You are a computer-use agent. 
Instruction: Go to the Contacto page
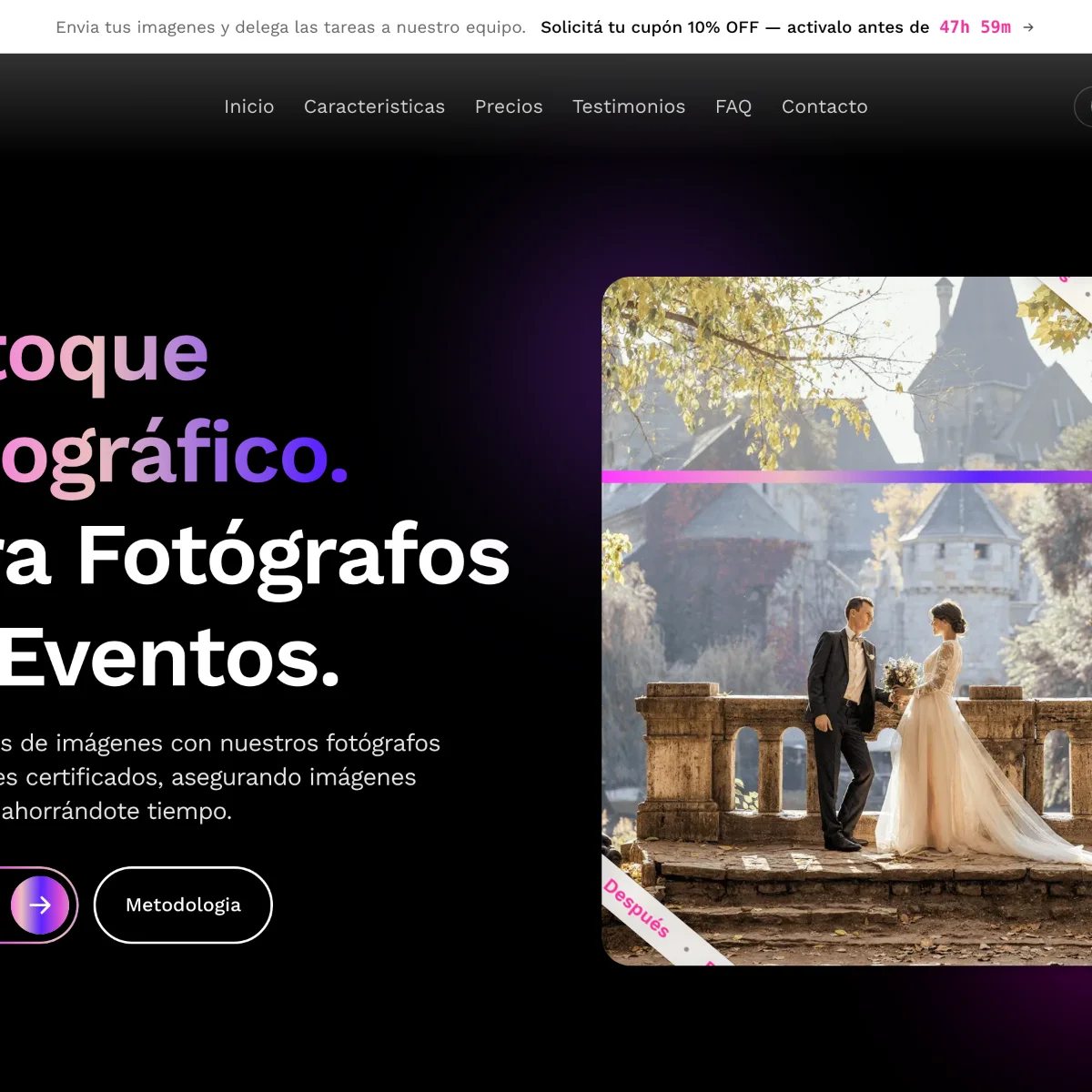coord(824,106)
